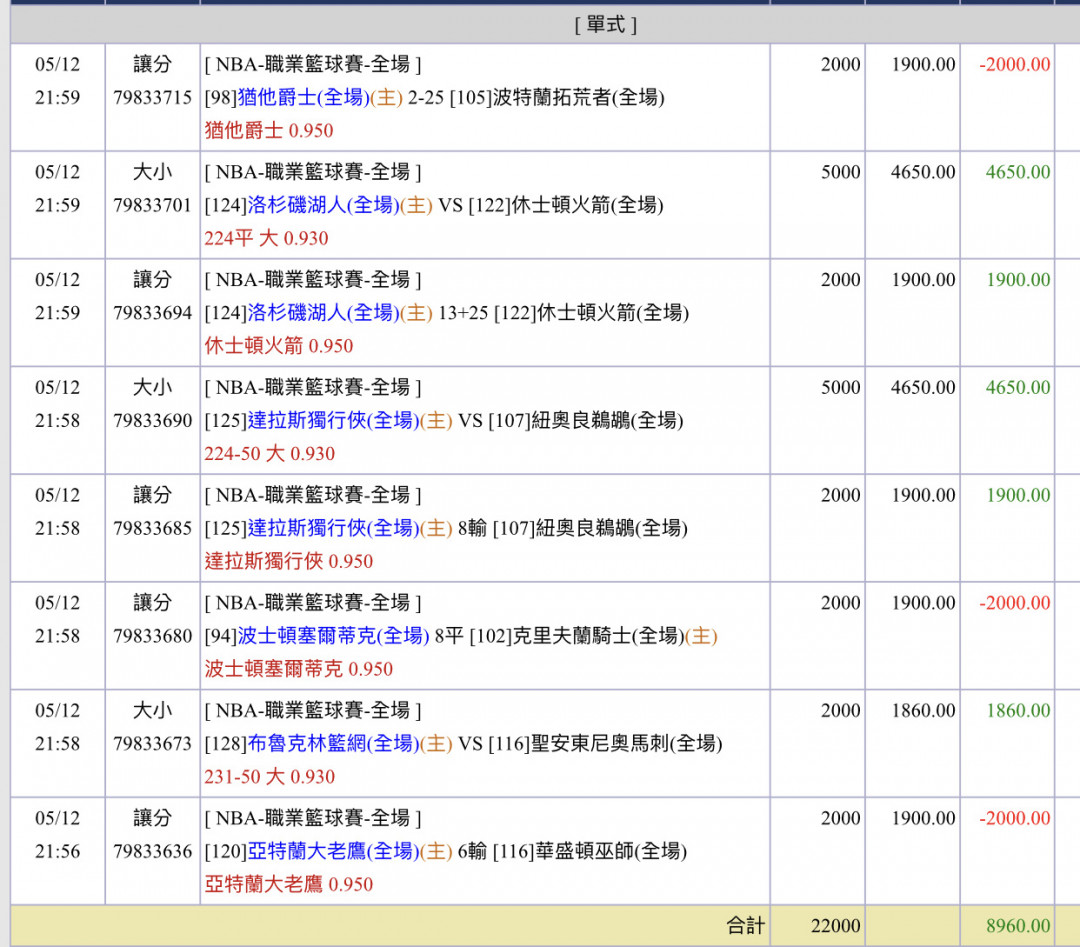This screenshot has width=1080, height=947.
Task: Click the 波士頓塞爾蒂克 0.950 bet selection
Action: pos(298,669)
